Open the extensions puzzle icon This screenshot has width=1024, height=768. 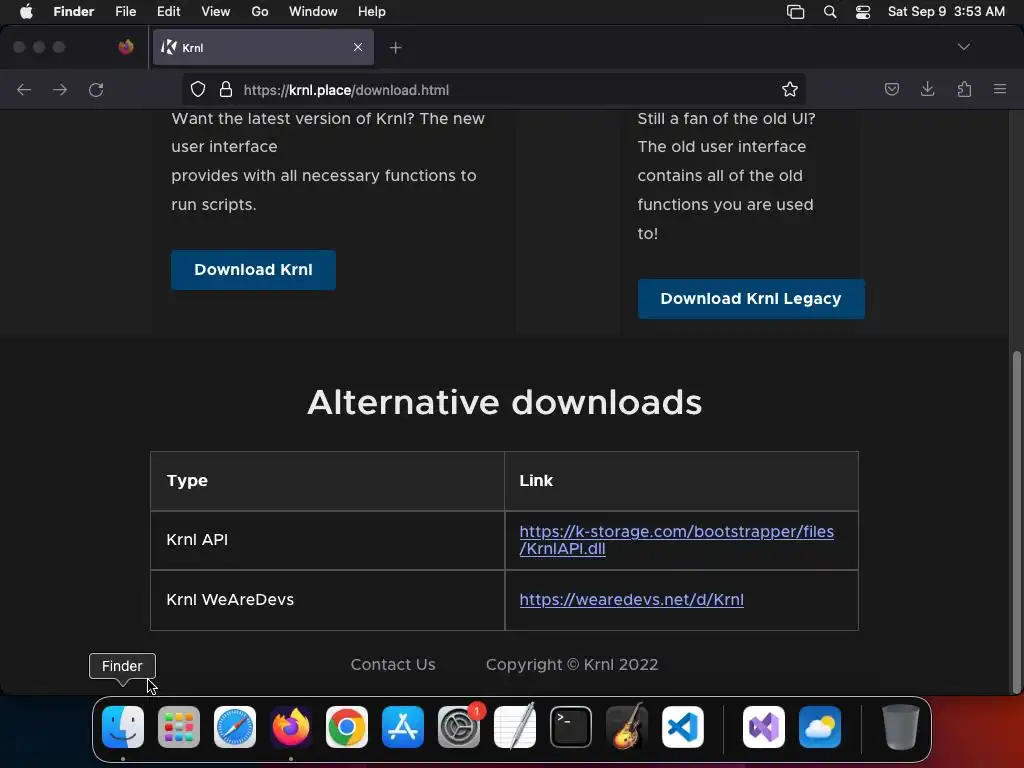(x=964, y=89)
